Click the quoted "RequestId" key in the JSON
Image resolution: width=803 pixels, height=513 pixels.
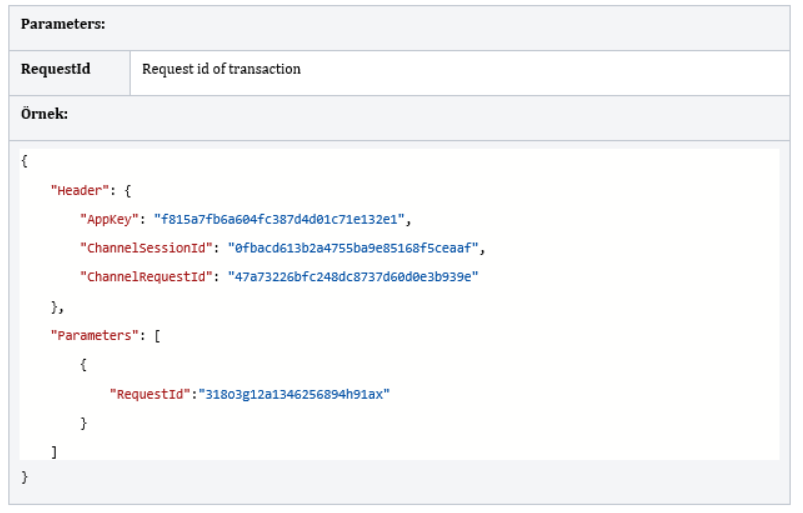tap(152, 394)
